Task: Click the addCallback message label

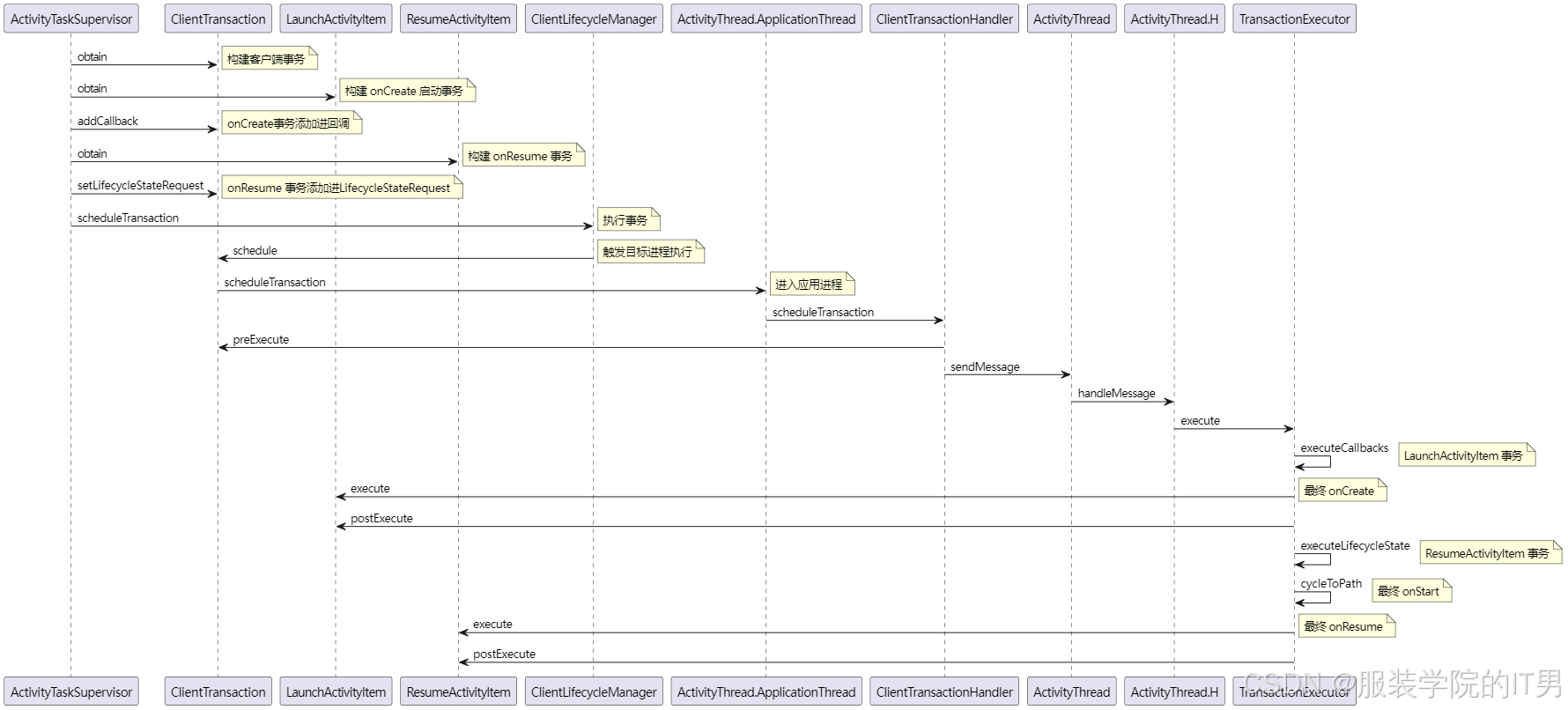Action: click(x=107, y=122)
